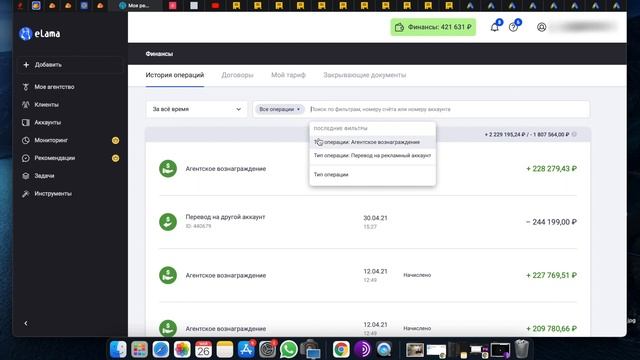This screenshot has width=640, height=360.
Task: Open Launchpad in the Dock
Action: coord(140,349)
